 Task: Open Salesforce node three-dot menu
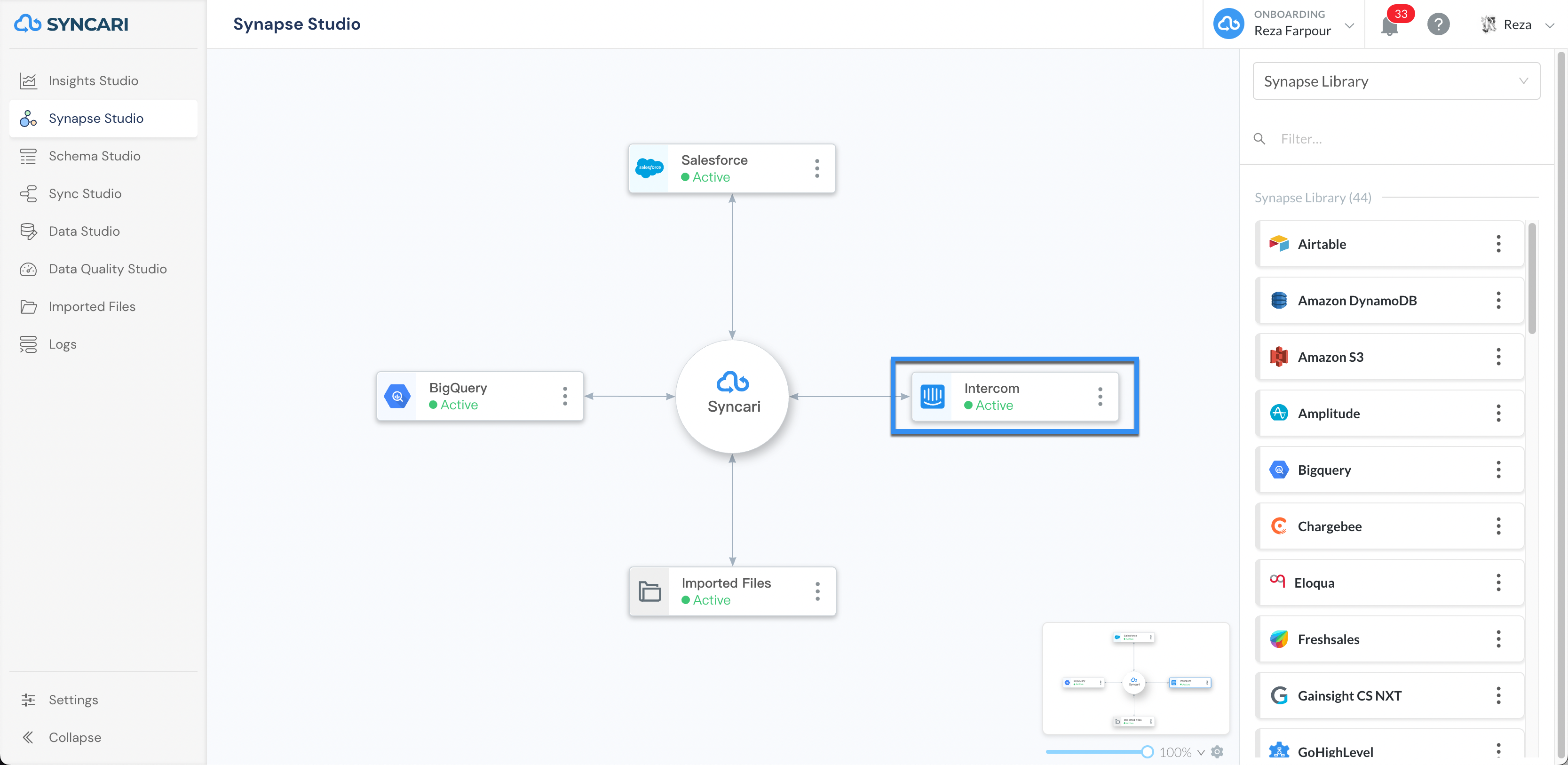pos(817,168)
